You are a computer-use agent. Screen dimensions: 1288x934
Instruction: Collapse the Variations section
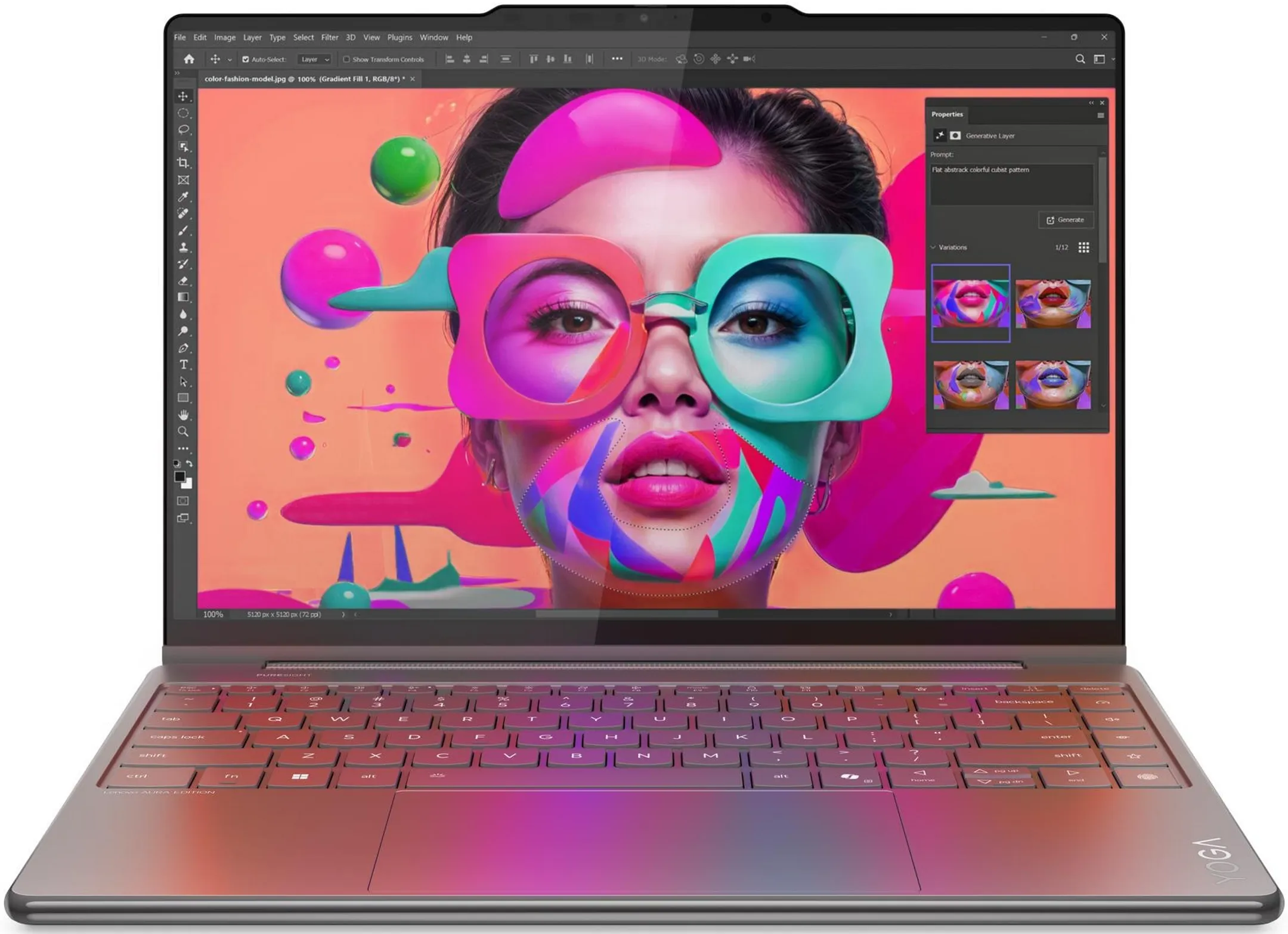[x=933, y=247]
